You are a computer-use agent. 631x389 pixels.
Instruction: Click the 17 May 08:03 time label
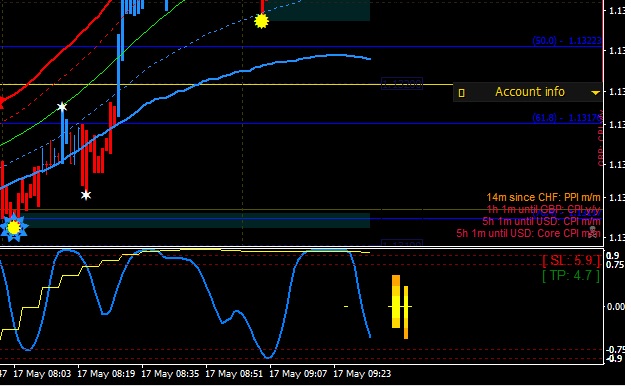click(x=42, y=374)
